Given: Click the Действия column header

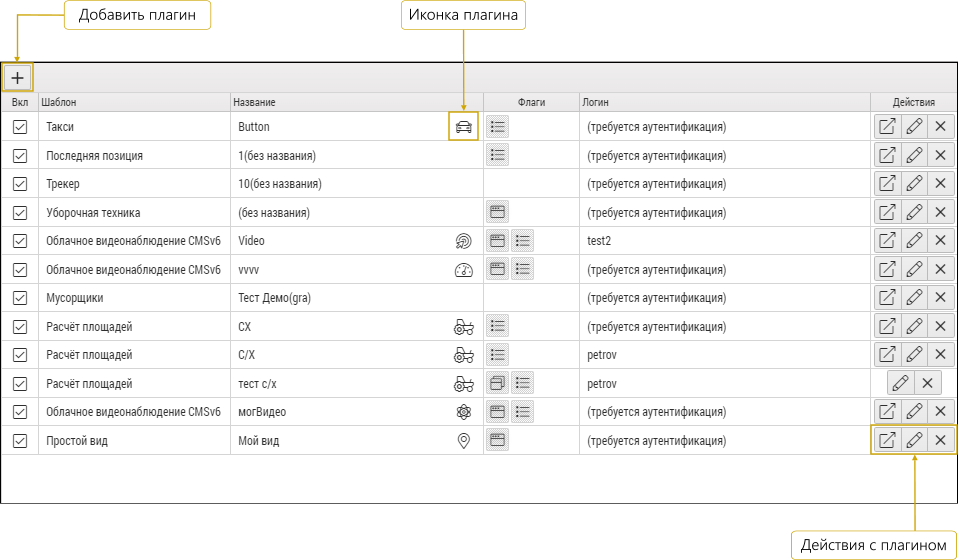Looking at the screenshot, I should click(x=913, y=103).
